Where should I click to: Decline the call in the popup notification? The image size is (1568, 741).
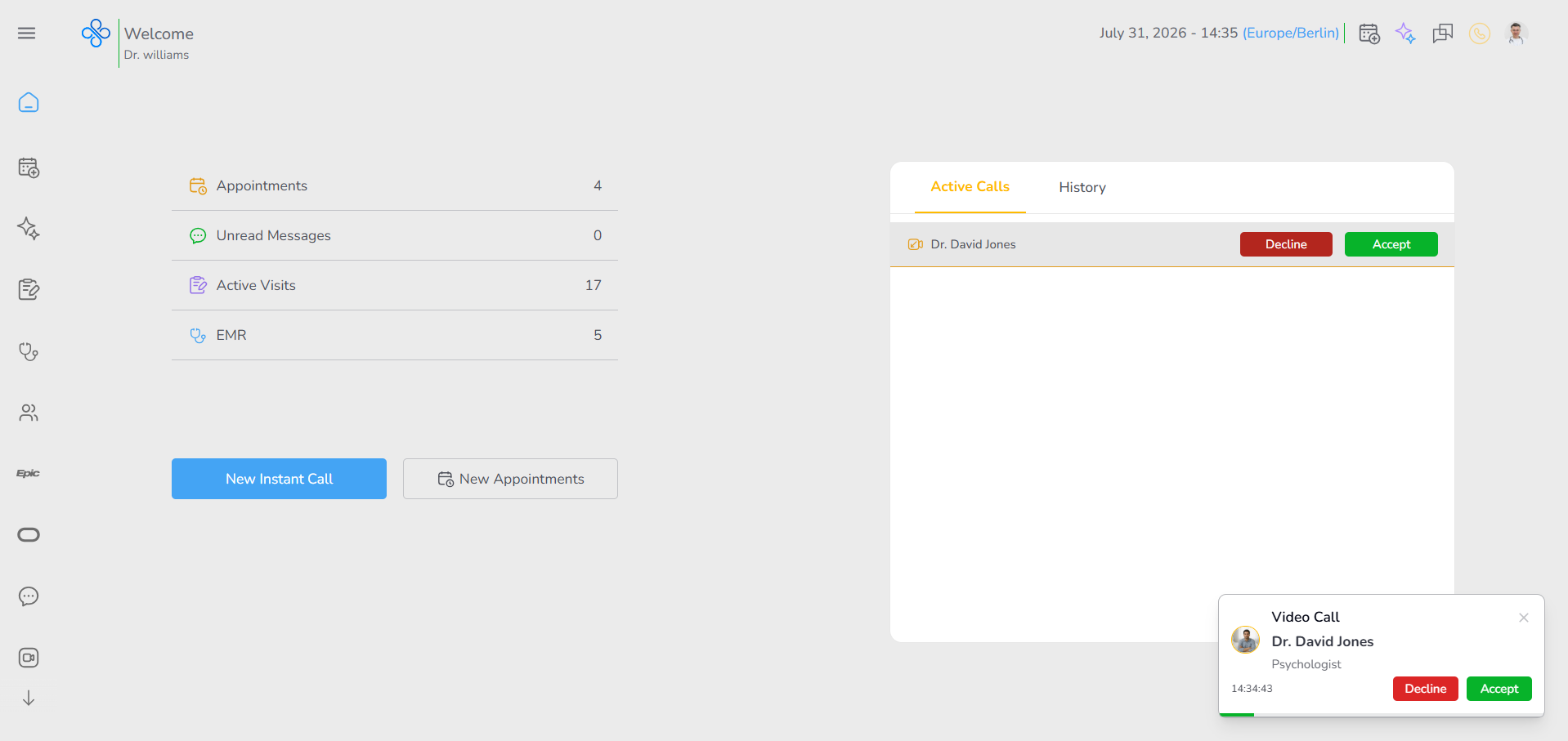tap(1426, 689)
